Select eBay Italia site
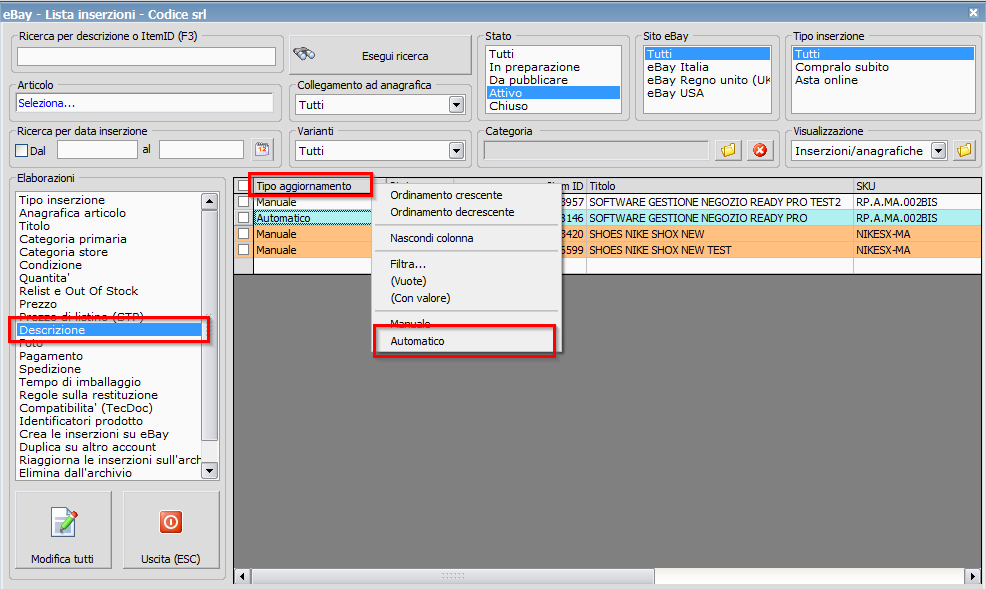This screenshot has width=986, height=589. [x=707, y=67]
